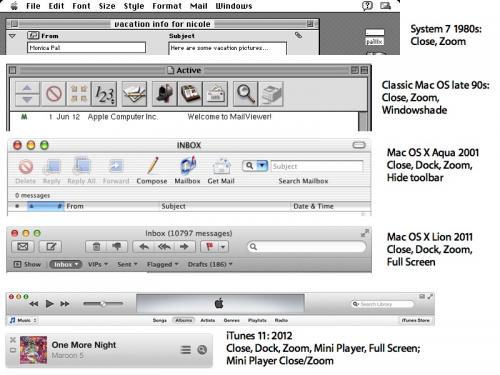Click the red flag button
The width and height of the screenshot is (500, 375).
coord(210,247)
